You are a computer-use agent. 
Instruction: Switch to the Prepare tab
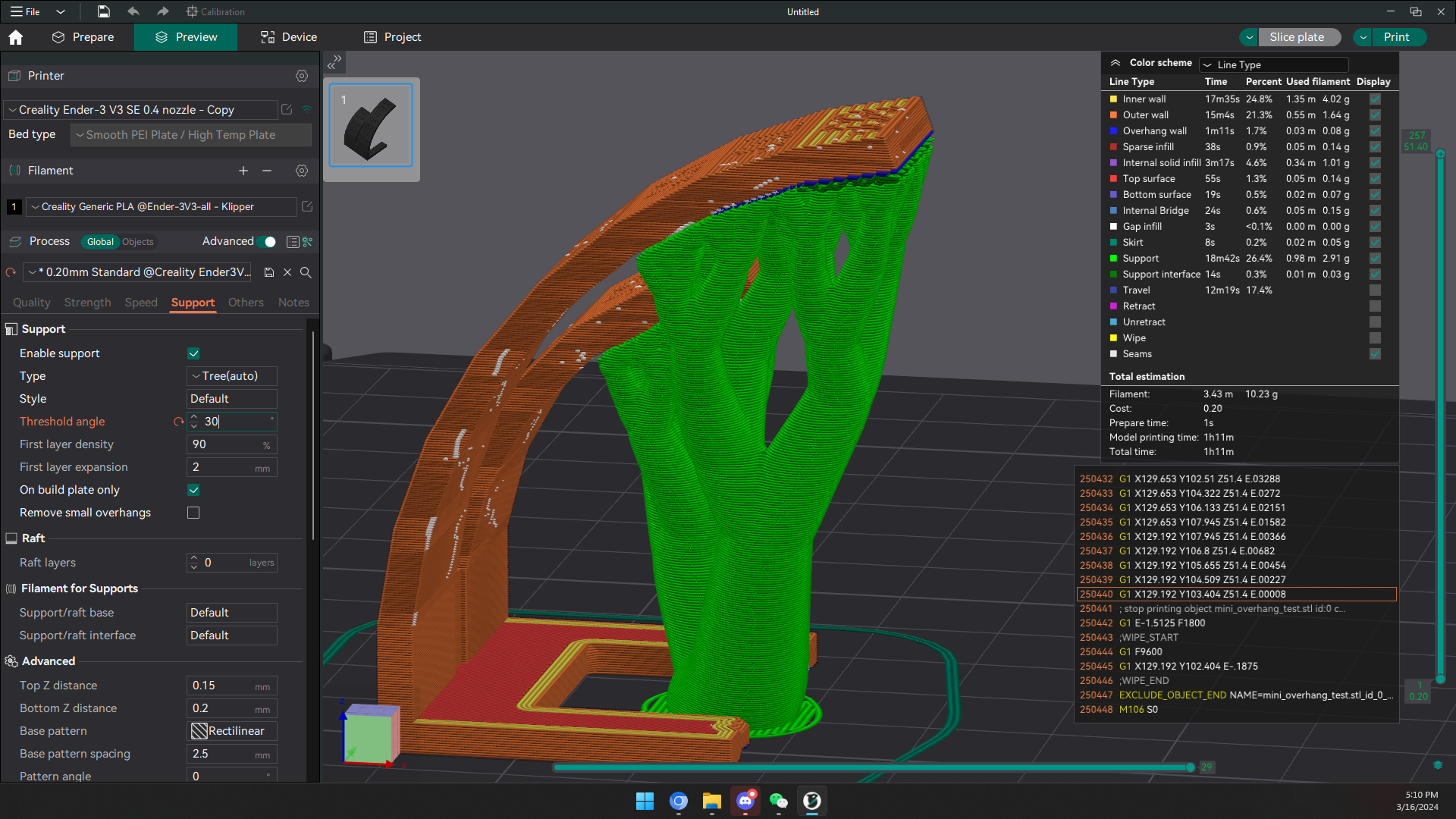(x=83, y=37)
